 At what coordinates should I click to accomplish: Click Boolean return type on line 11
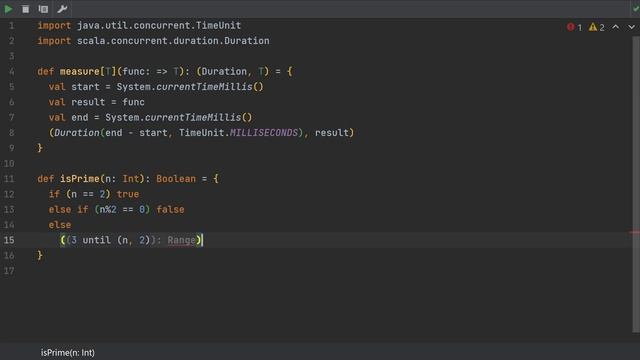[x=176, y=179]
